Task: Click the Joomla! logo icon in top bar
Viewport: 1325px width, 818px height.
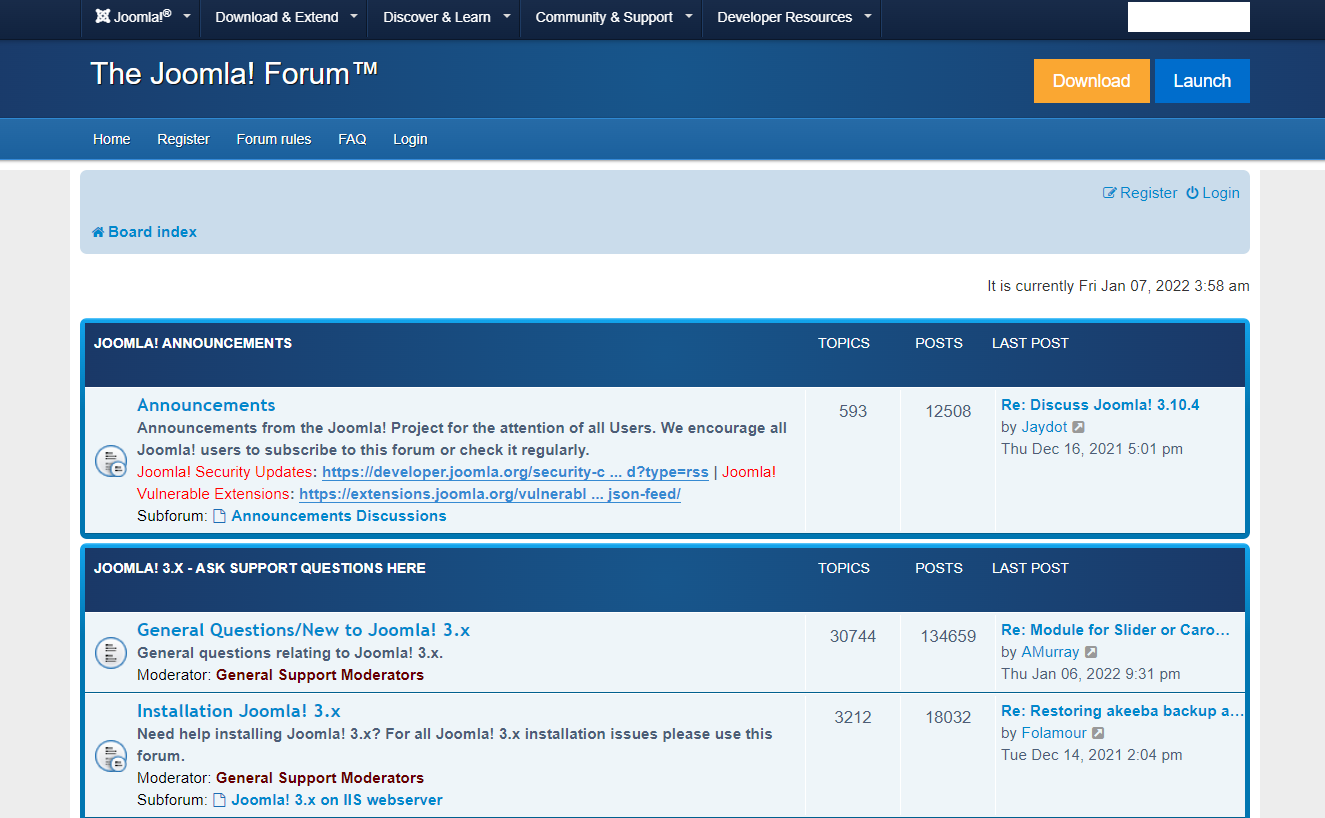Action: 102,17
